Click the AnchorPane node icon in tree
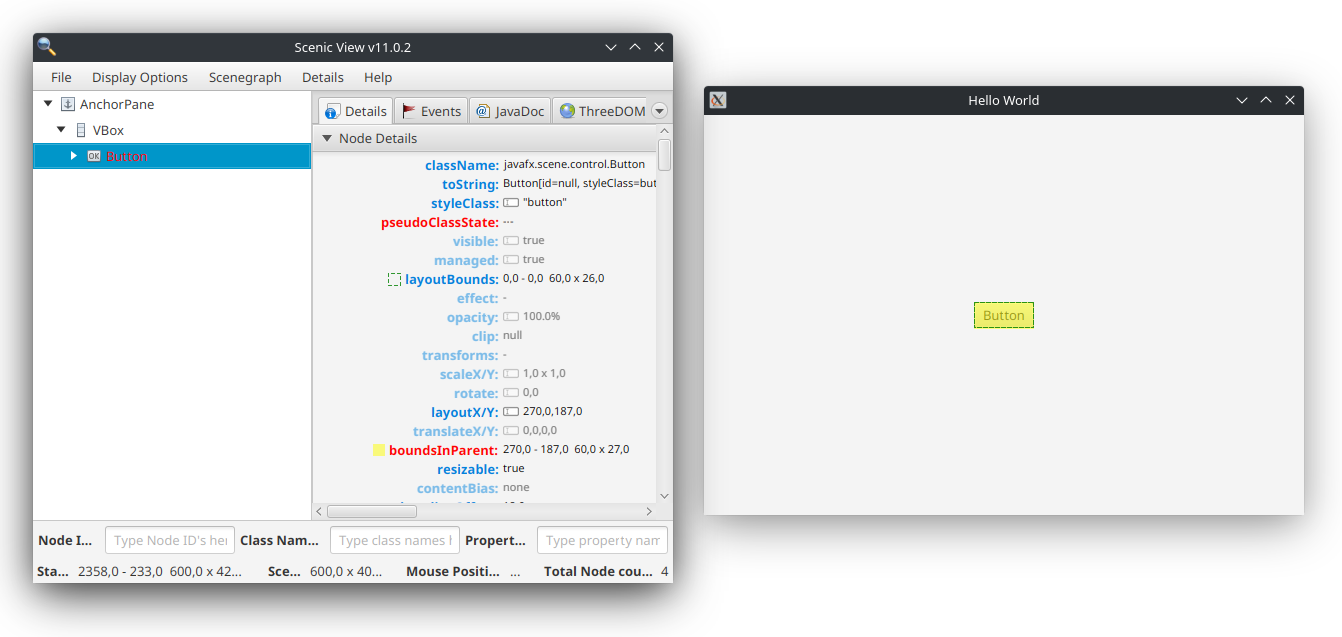This screenshot has width=1342, height=637. tap(68, 104)
